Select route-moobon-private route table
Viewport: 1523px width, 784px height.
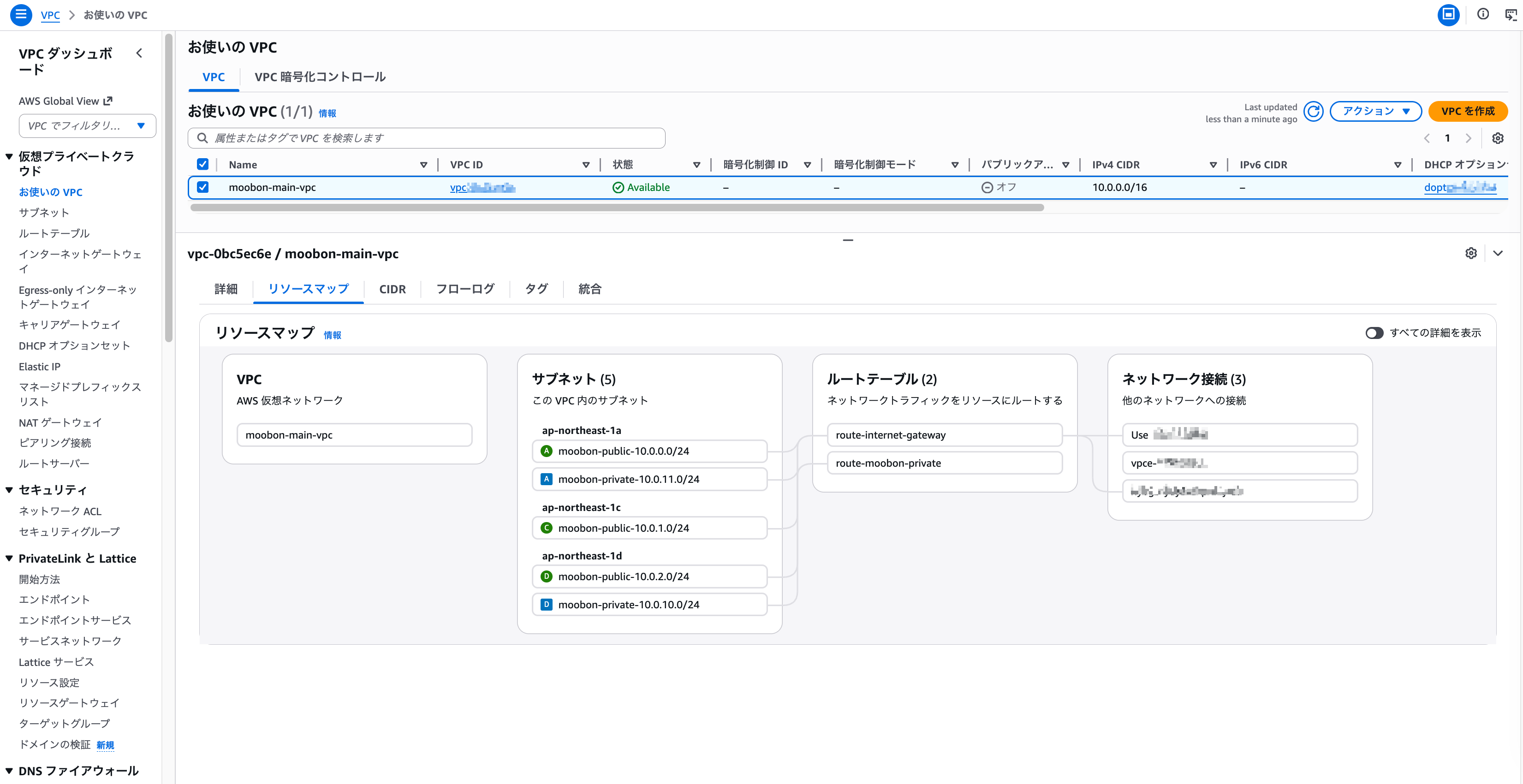pyautogui.click(x=944, y=463)
